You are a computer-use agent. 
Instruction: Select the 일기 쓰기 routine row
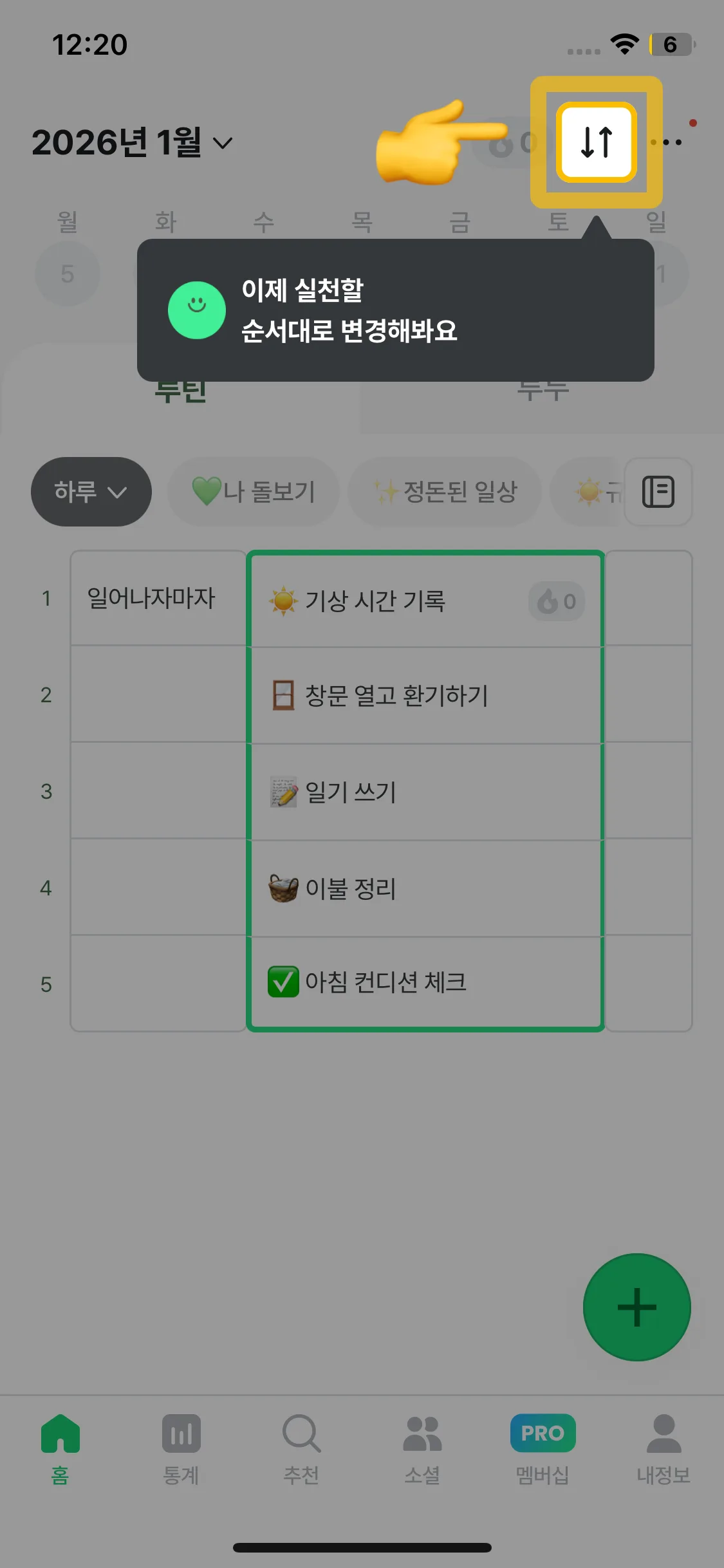(425, 792)
